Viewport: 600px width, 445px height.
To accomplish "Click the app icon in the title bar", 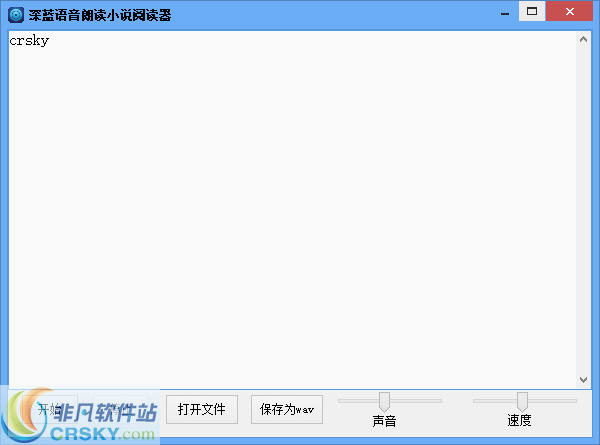I will (16, 14).
